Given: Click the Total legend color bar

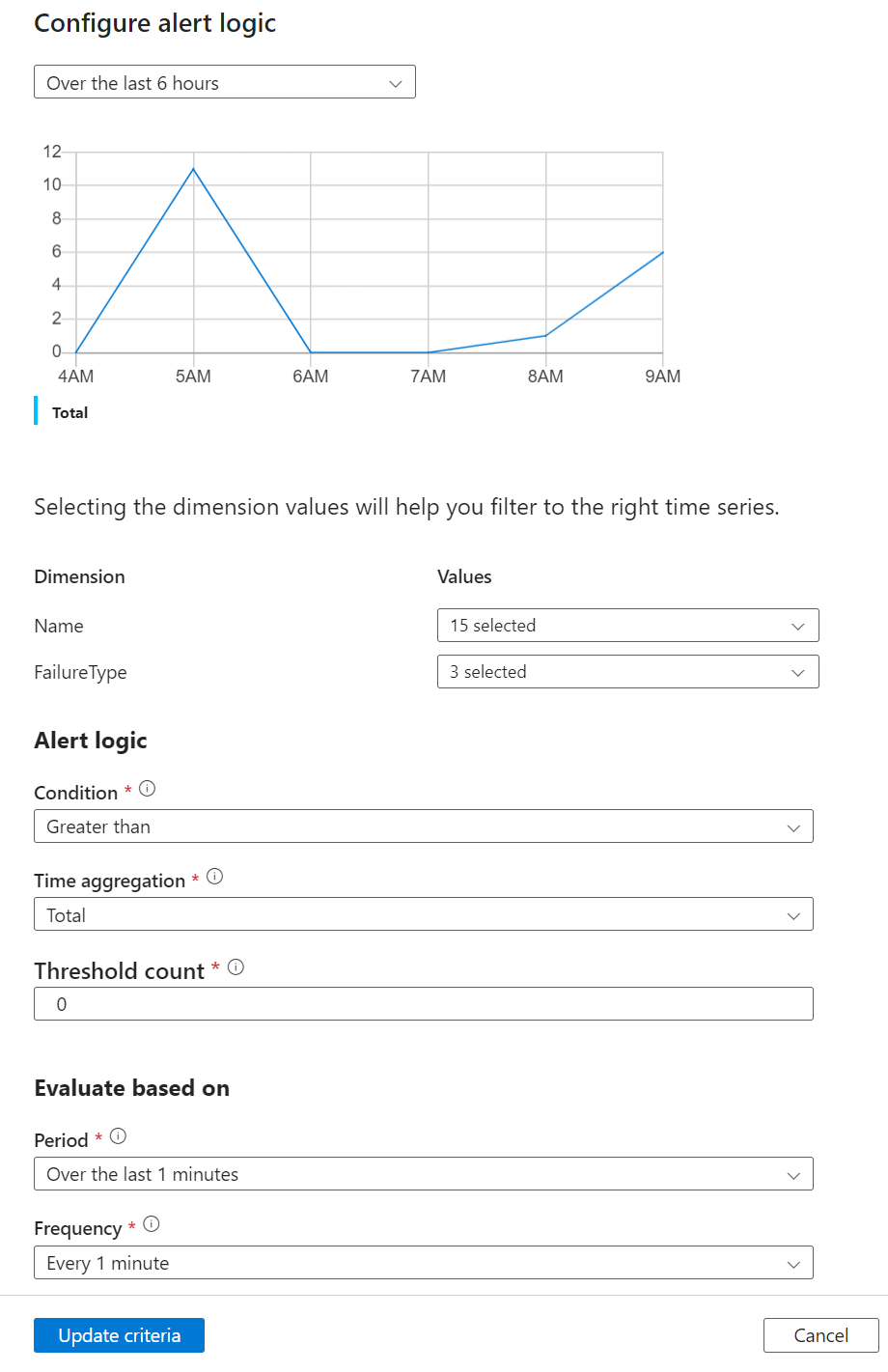Looking at the screenshot, I should point(37,409).
